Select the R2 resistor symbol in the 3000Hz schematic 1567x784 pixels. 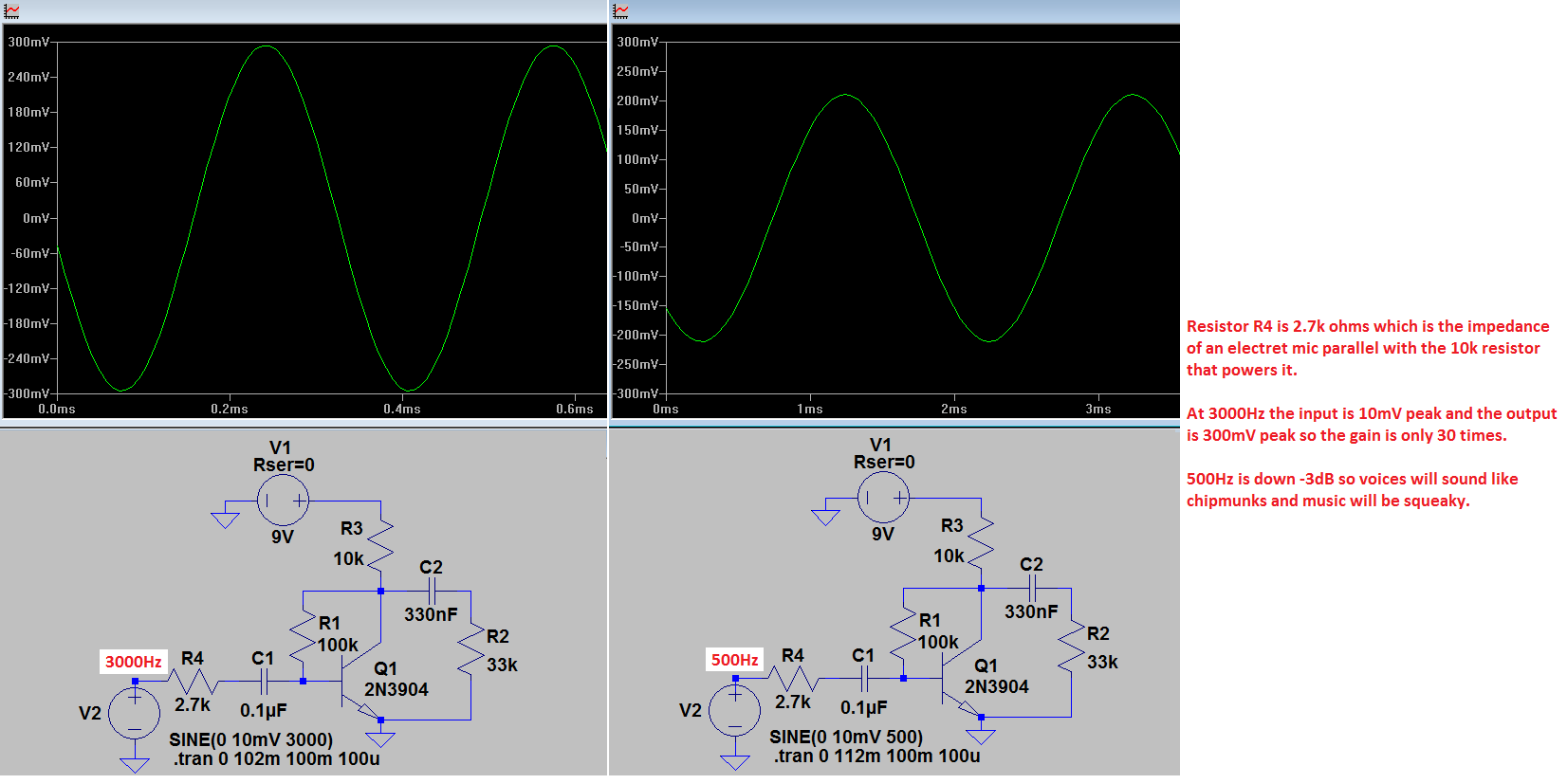[x=470, y=650]
